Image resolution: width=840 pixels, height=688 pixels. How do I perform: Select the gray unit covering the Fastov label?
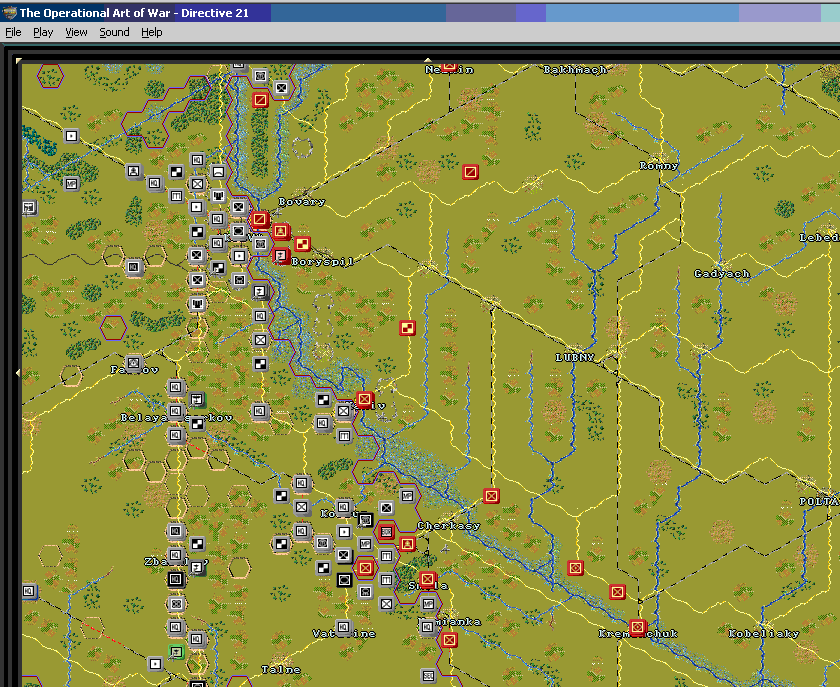pyautogui.click(x=134, y=363)
